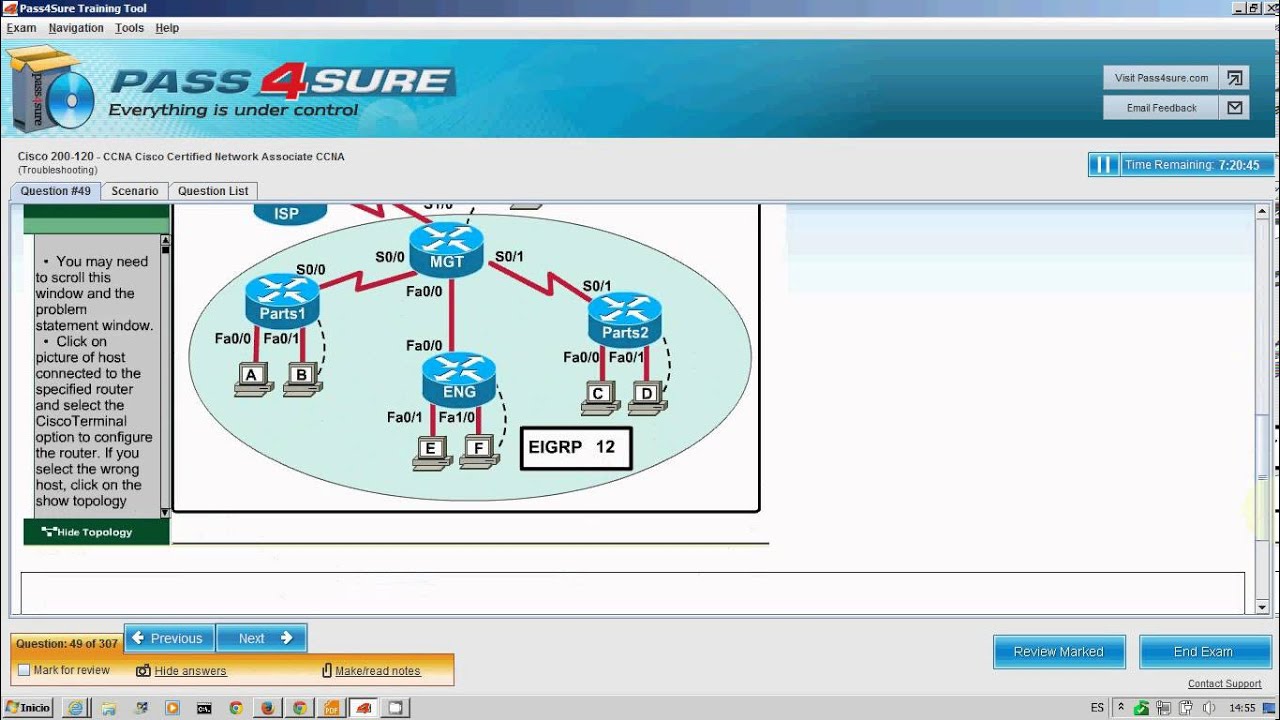The width and height of the screenshot is (1280, 720).
Task: Click host F computer icon
Action: point(479,452)
